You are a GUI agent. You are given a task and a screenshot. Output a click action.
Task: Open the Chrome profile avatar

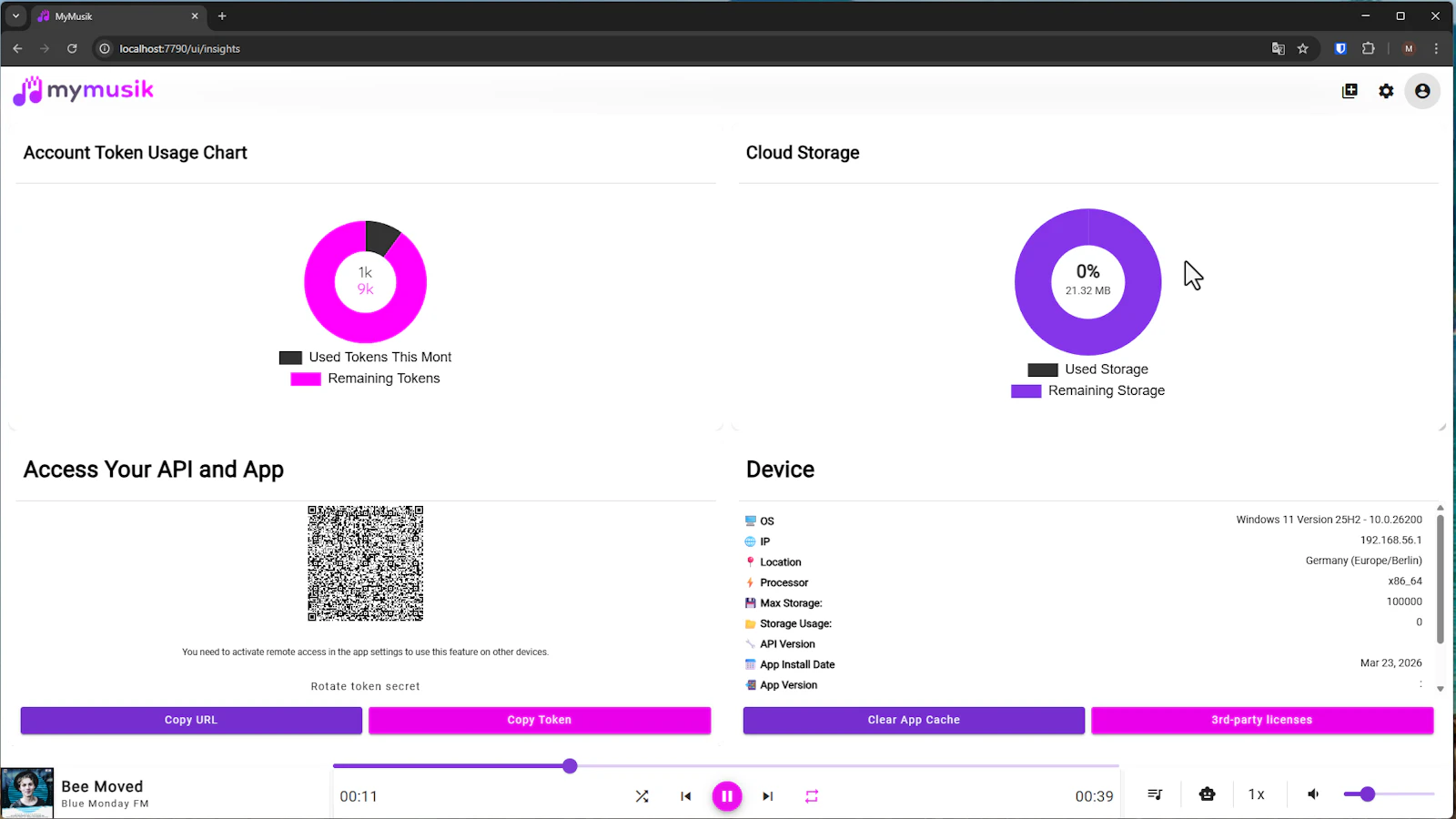click(x=1409, y=49)
